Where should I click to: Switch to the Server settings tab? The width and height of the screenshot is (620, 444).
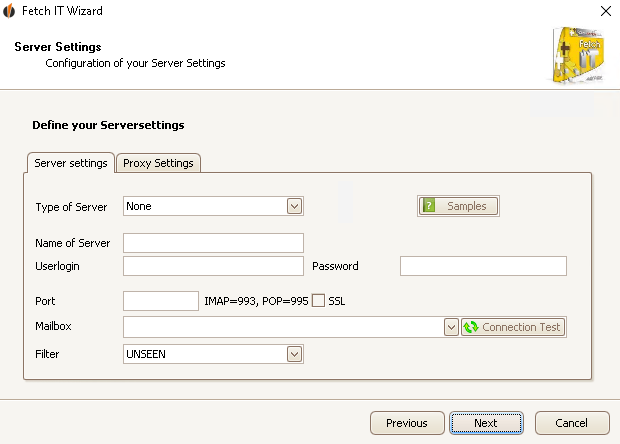pos(71,163)
